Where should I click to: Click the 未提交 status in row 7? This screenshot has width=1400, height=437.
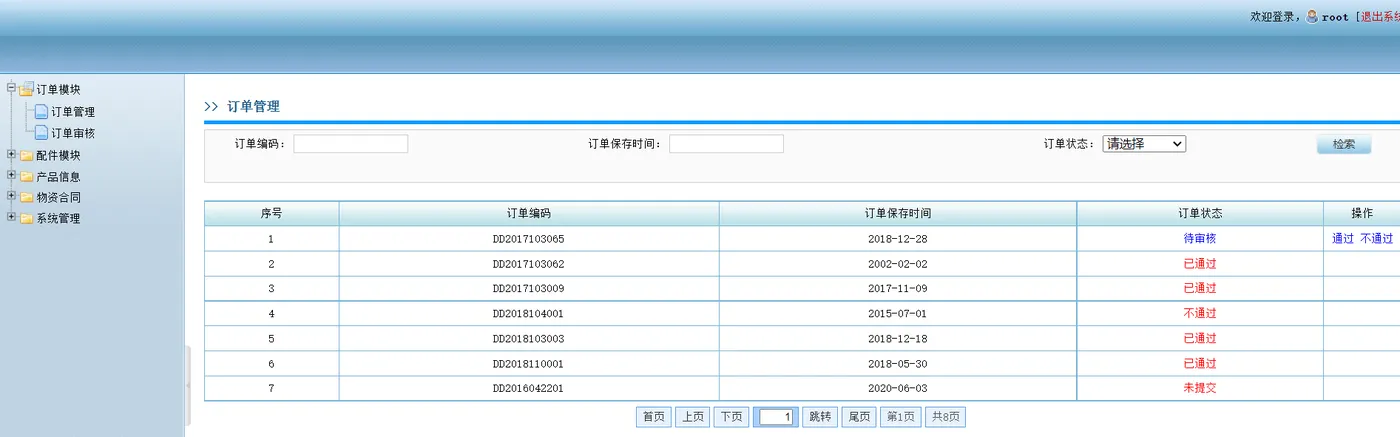click(x=1200, y=388)
